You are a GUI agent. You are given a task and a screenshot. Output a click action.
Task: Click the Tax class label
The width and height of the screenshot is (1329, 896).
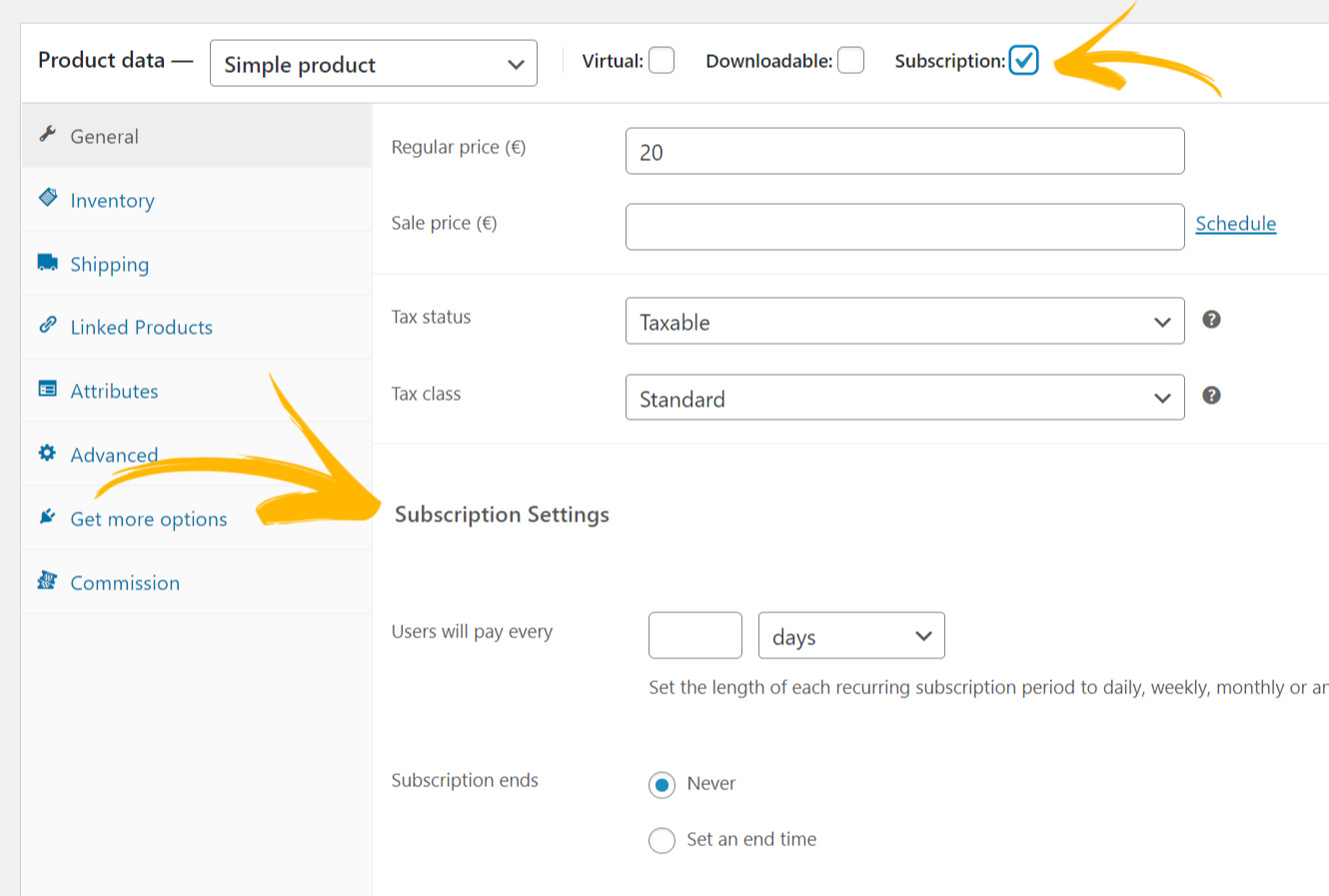click(426, 394)
